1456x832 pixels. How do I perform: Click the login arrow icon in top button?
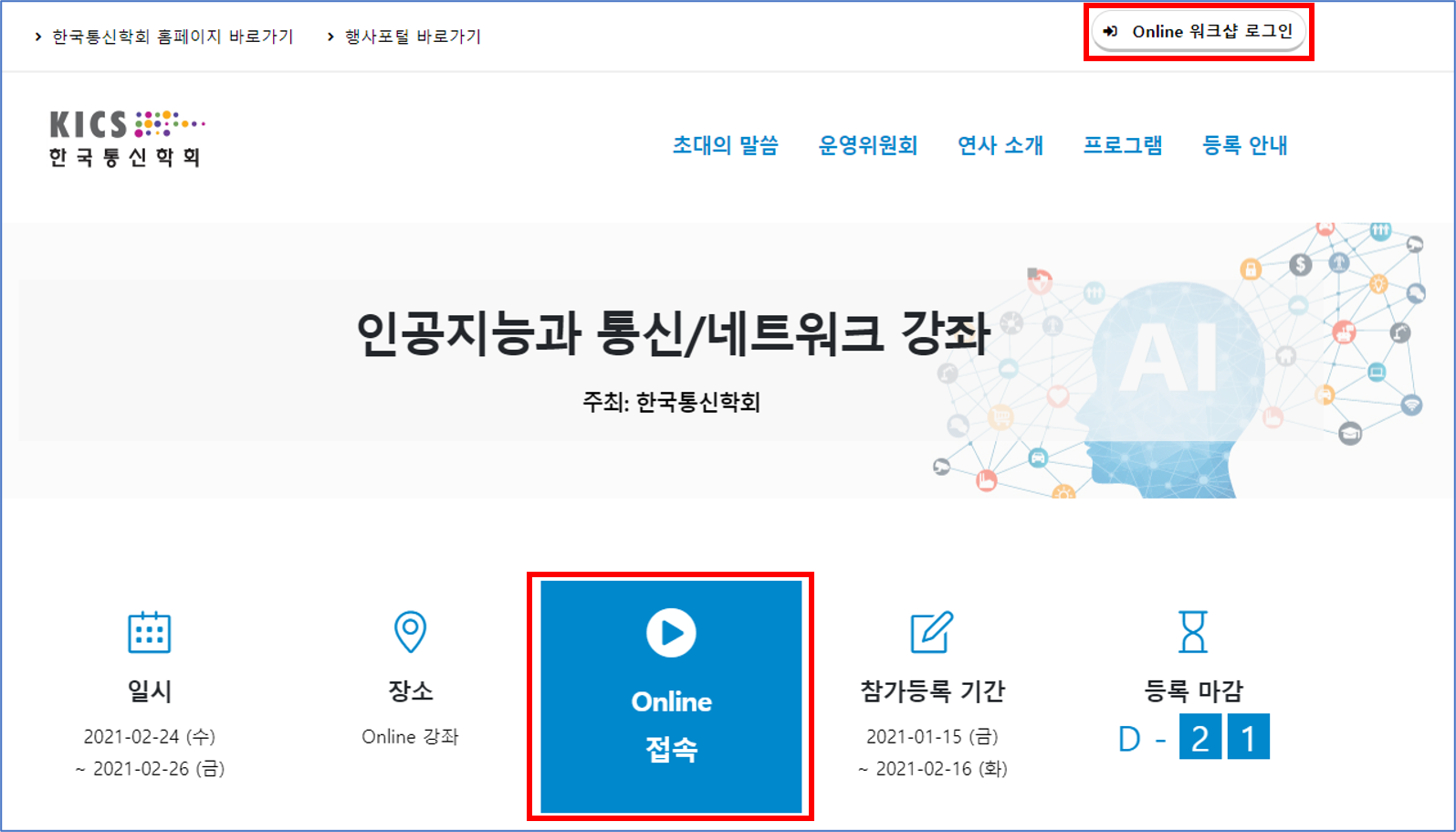[x=1110, y=32]
